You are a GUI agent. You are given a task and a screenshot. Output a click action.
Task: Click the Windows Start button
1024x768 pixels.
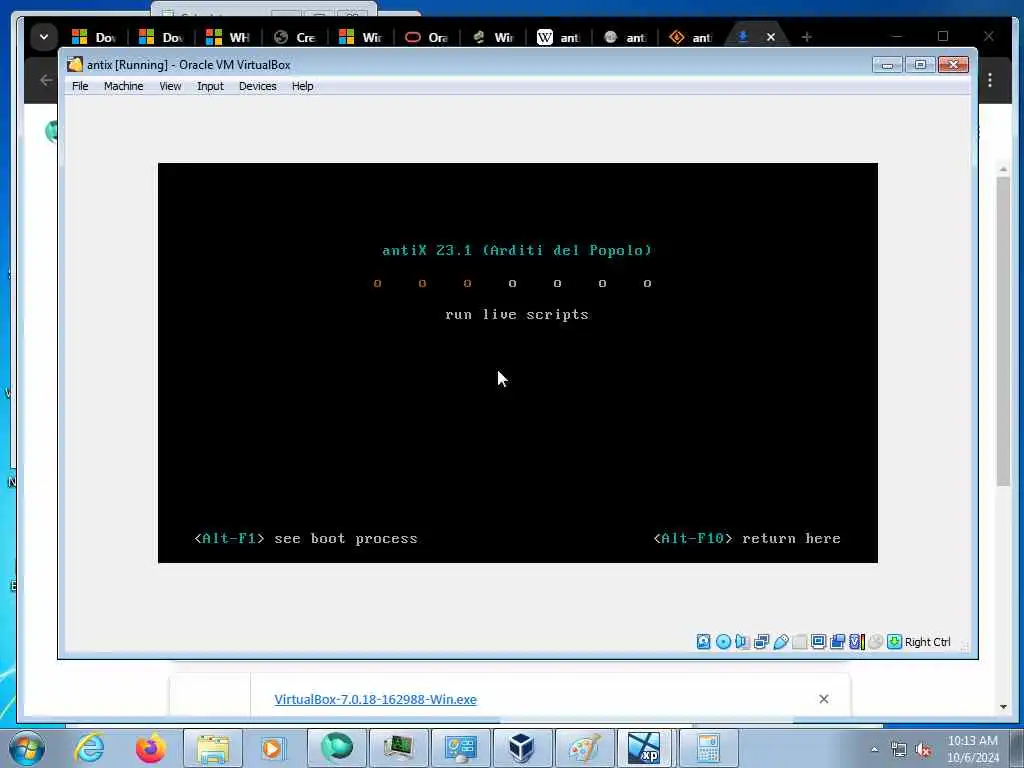point(27,748)
